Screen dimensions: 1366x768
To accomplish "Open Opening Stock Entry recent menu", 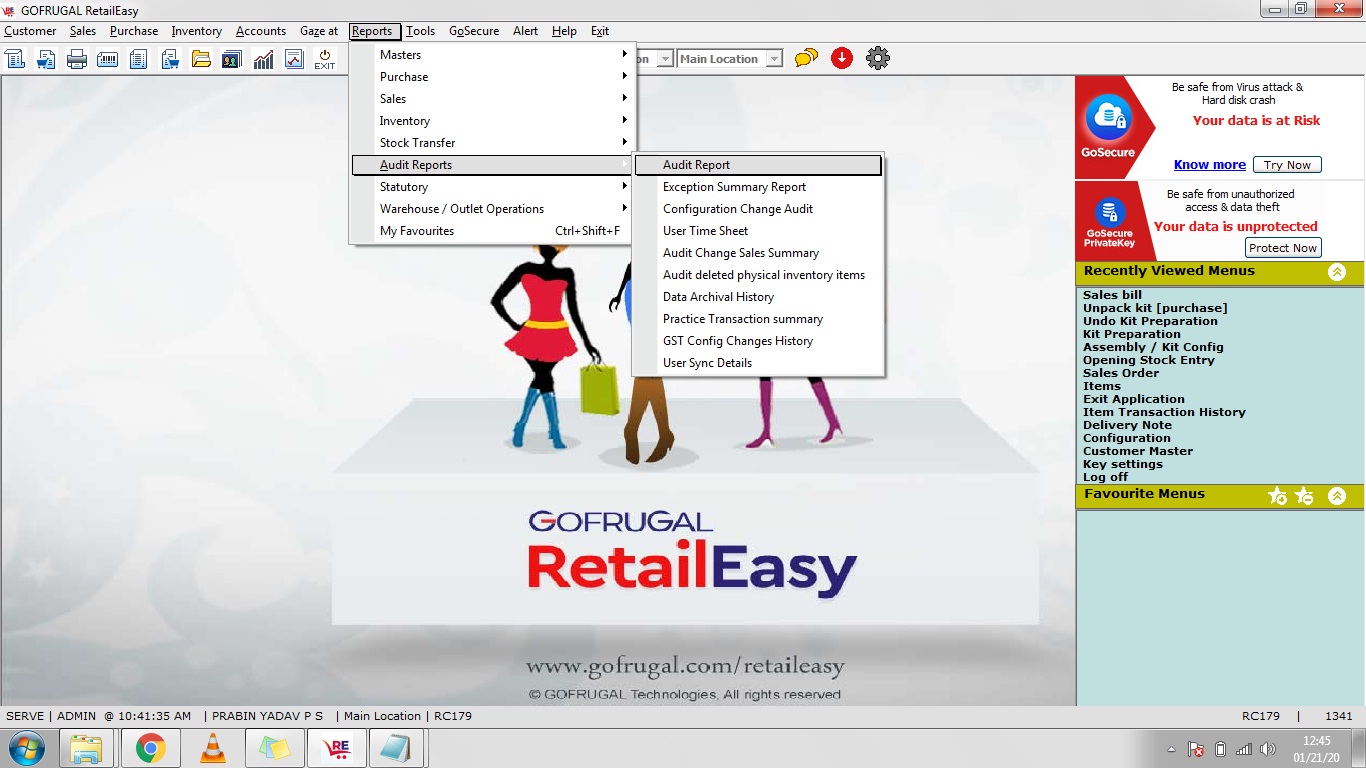I will coord(1149,360).
